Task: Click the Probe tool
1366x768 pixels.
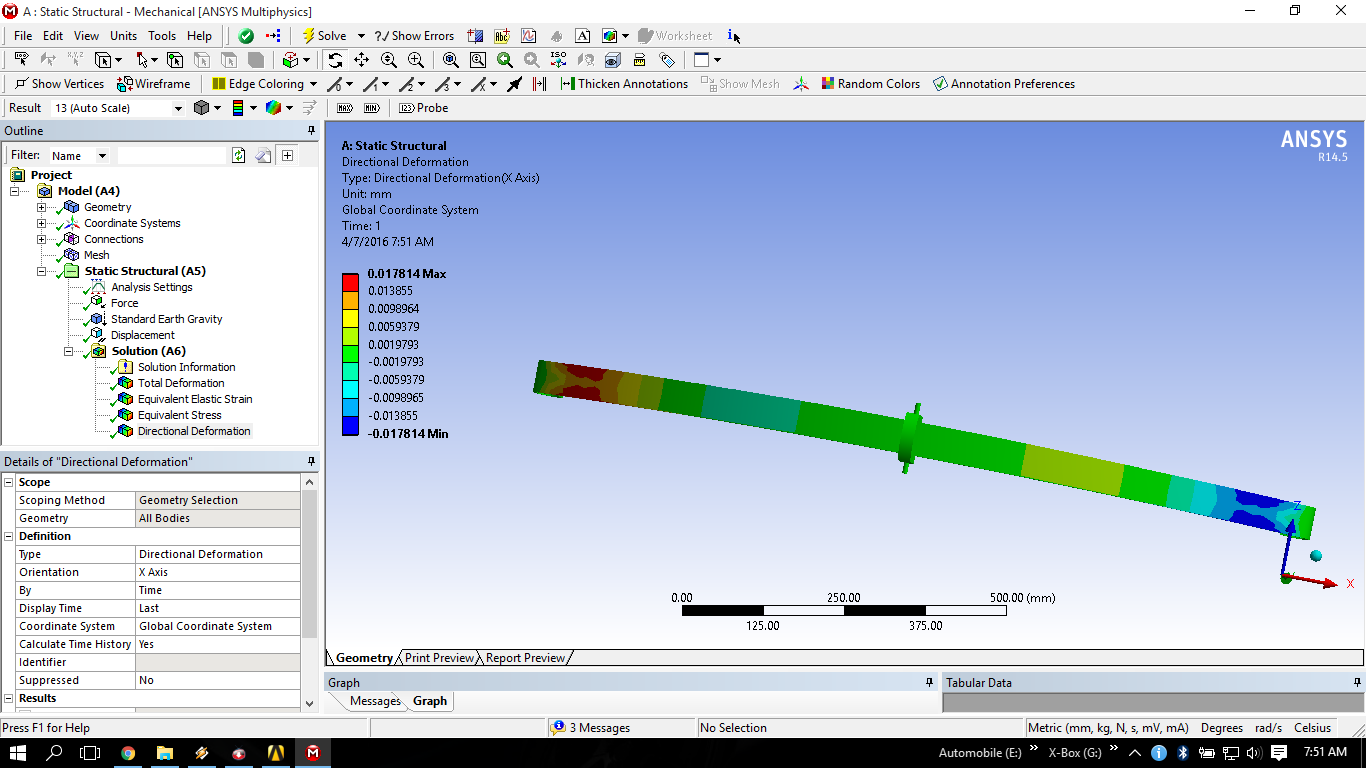Action: 424,108
